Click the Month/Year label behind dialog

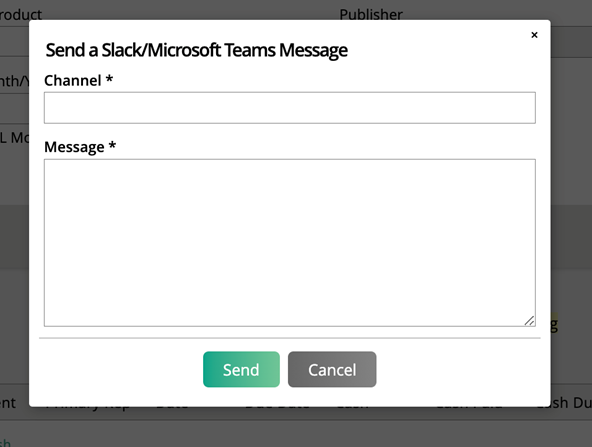pos(14,81)
